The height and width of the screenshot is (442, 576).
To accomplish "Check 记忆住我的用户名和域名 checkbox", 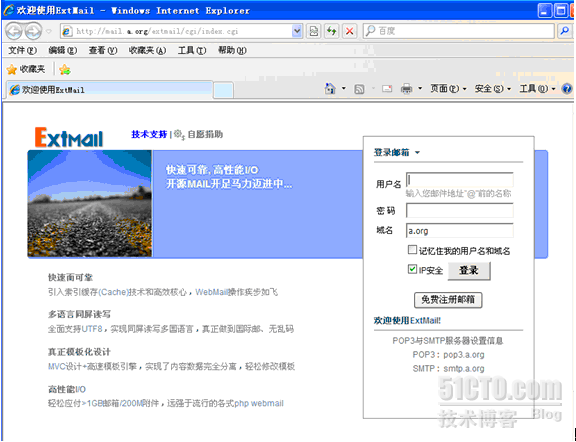I will [412, 250].
